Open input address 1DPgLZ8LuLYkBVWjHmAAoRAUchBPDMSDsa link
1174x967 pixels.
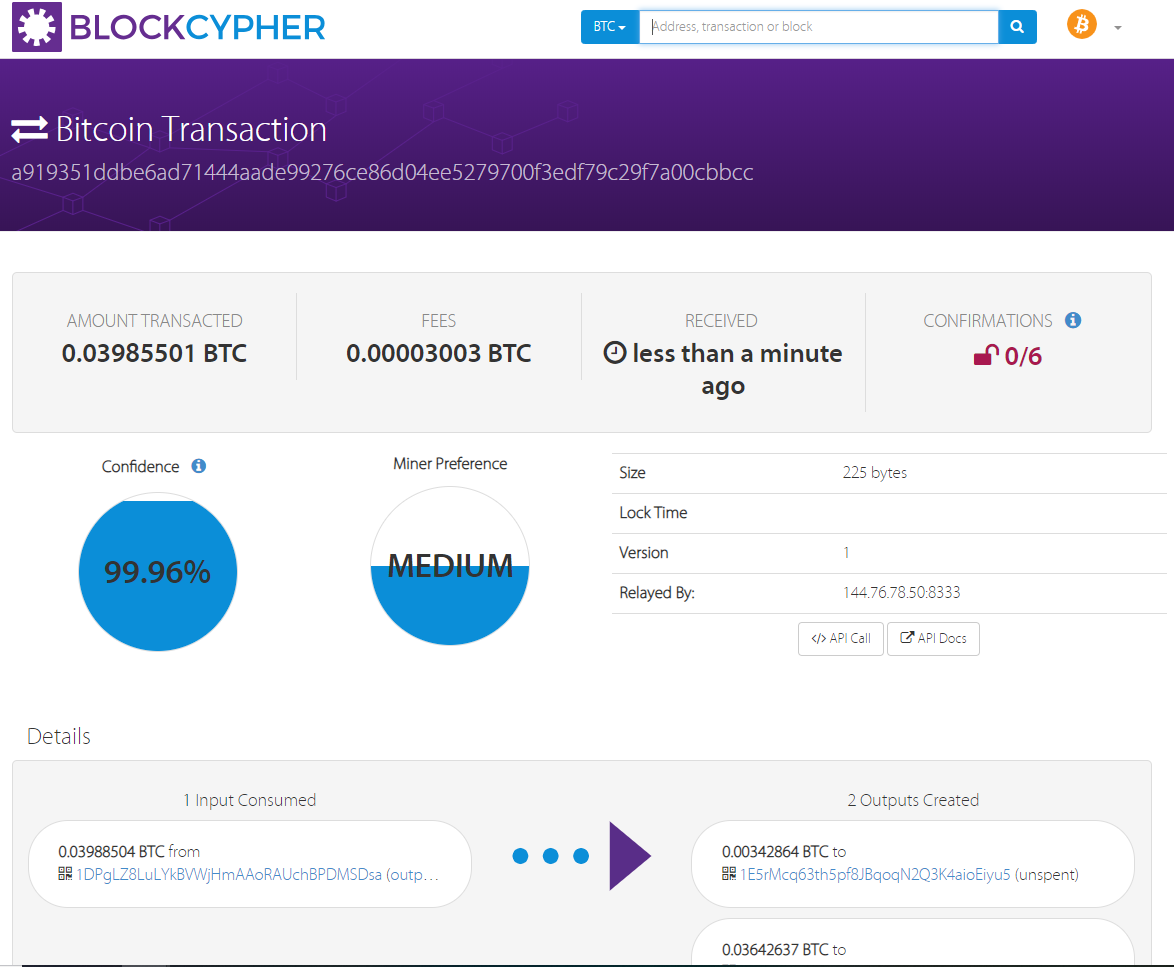pyautogui.click(x=229, y=874)
